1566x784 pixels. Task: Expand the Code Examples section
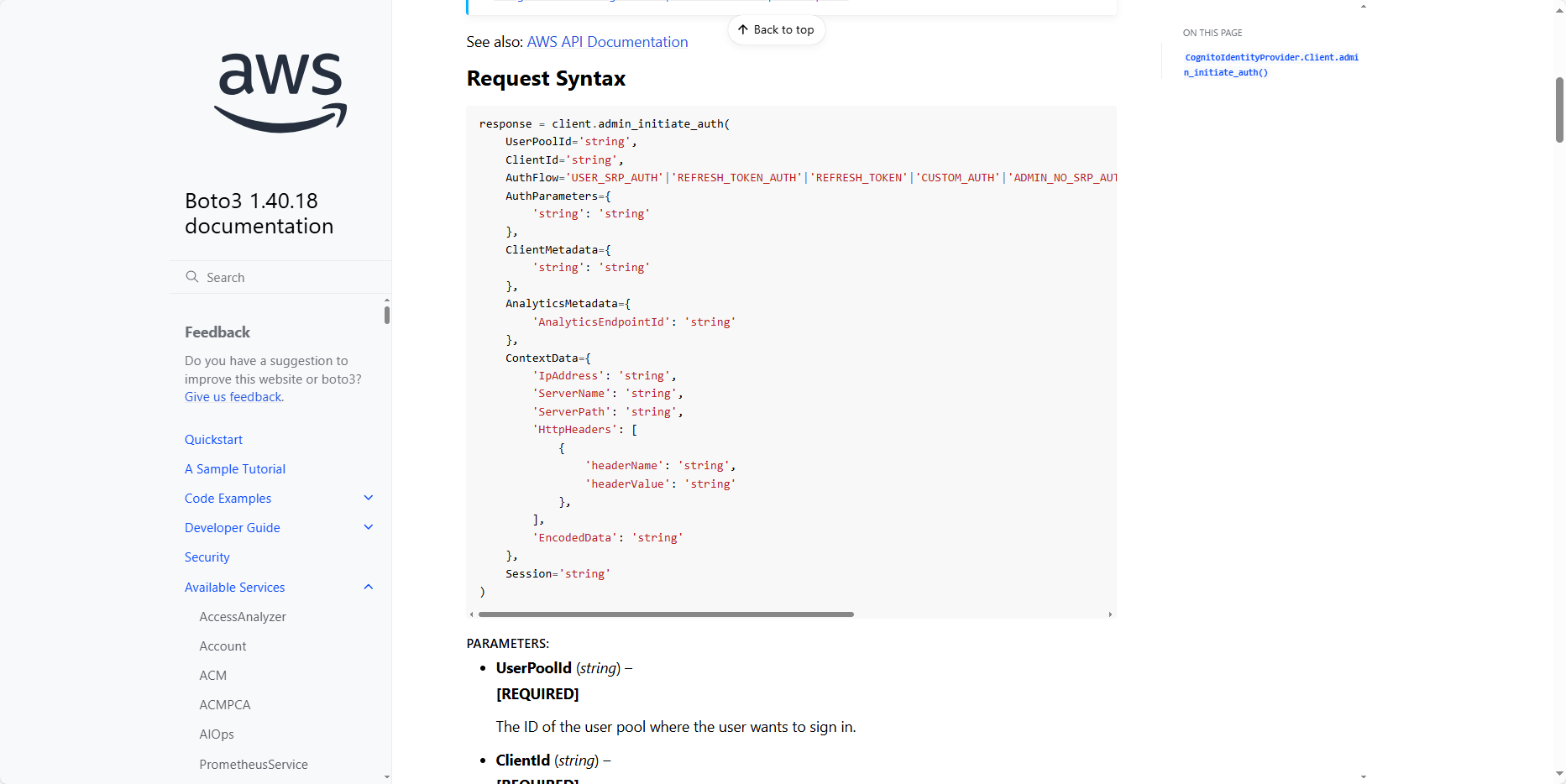[368, 499]
